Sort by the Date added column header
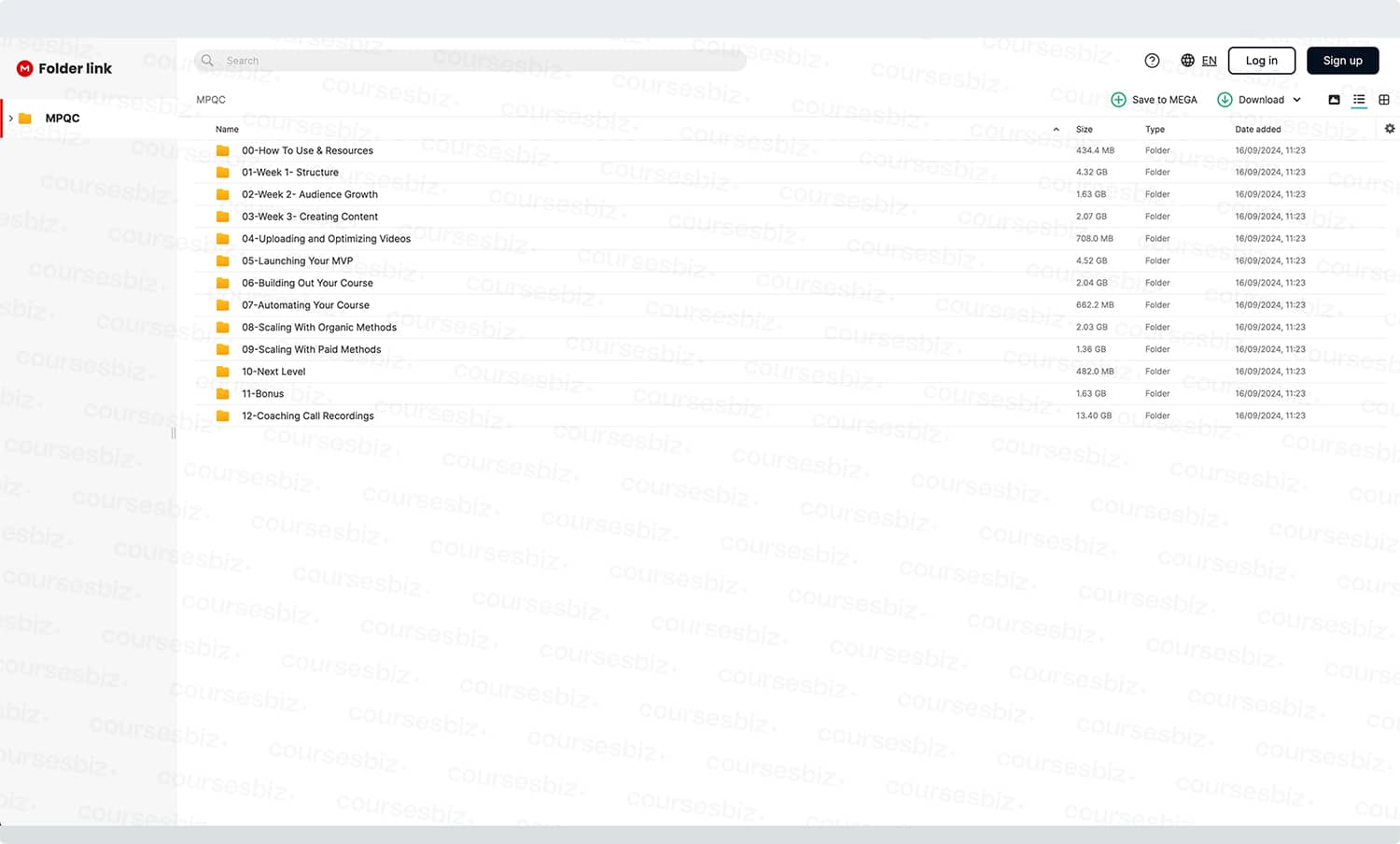 coord(1257,129)
